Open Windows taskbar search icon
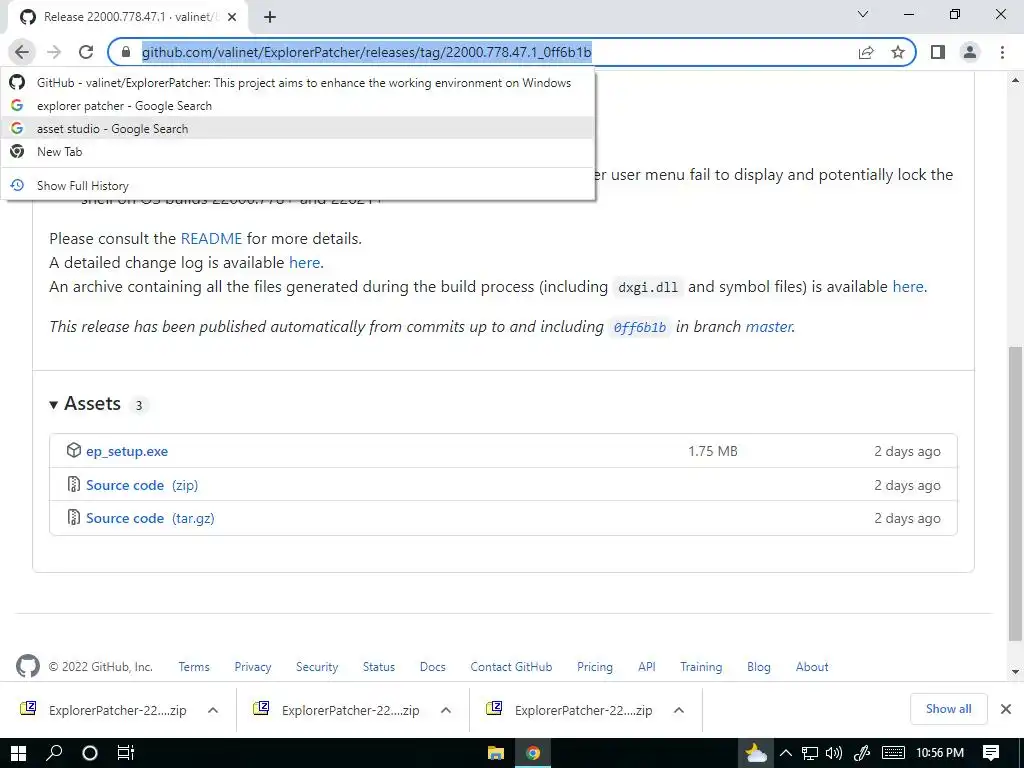This screenshot has height=768, width=1024. coord(54,753)
